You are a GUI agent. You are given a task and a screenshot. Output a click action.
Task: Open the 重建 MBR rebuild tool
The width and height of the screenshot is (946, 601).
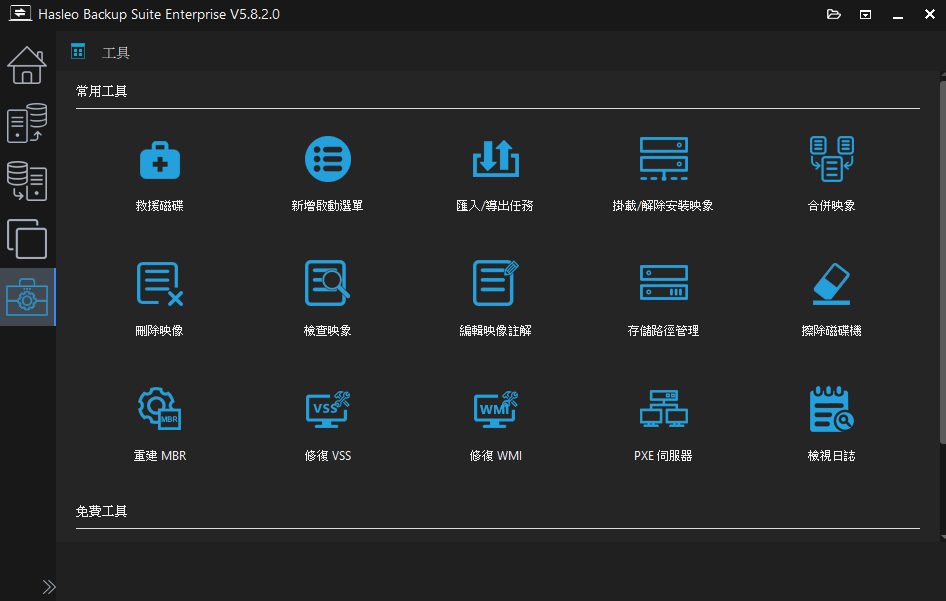point(159,409)
